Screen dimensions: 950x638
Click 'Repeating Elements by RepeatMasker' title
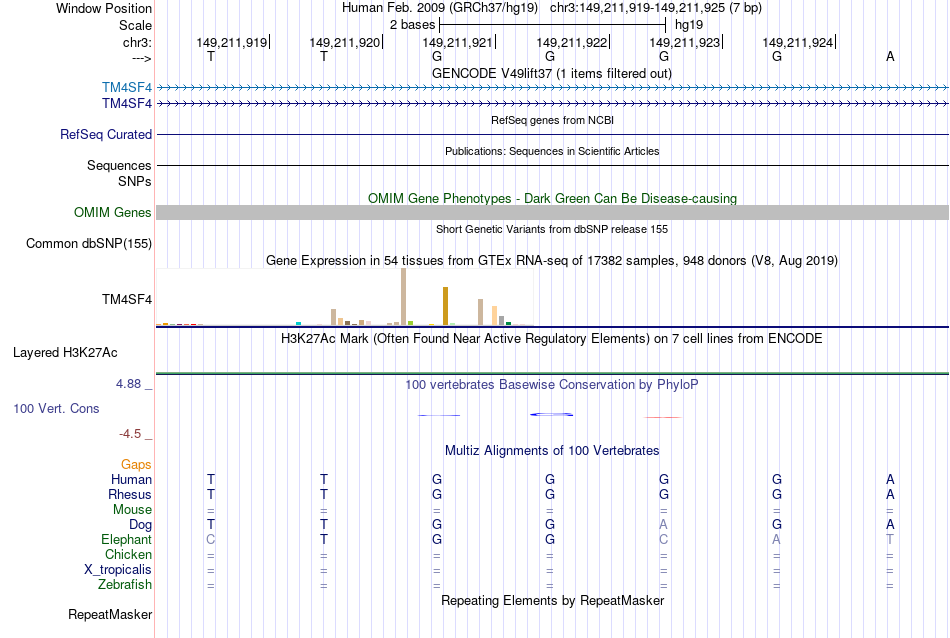[552, 600]
